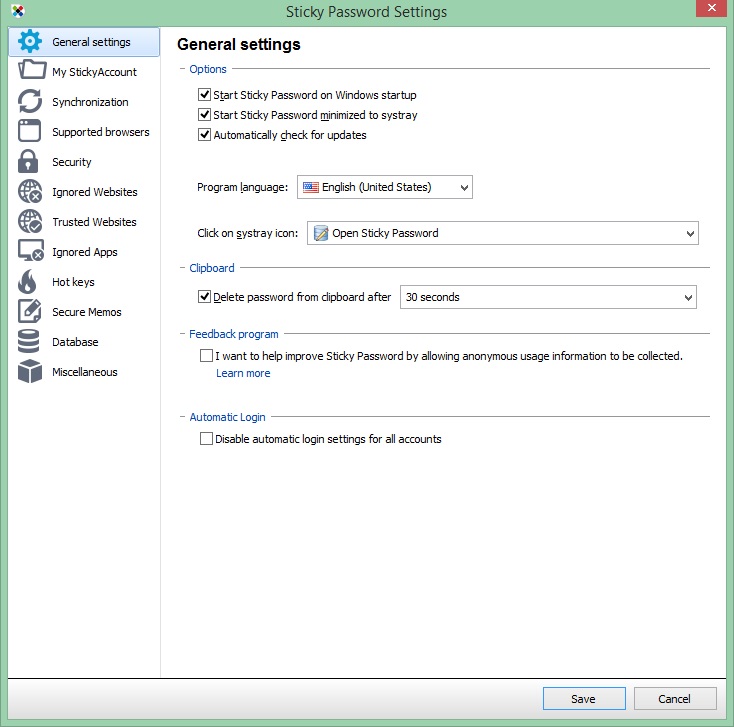Click the Security padlock icon
The height and width of the screenshot is (727, 734).
(28, 162)
